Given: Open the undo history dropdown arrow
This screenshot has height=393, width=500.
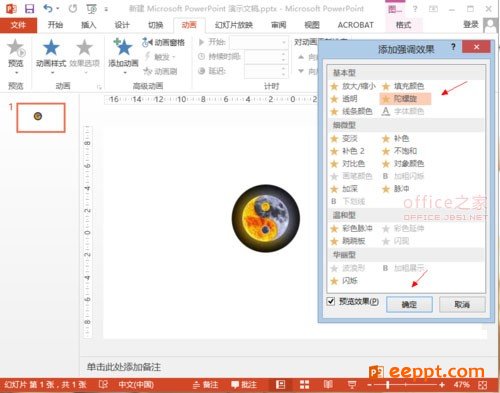Looking at the screenshot, I should [x=58, y=9].
